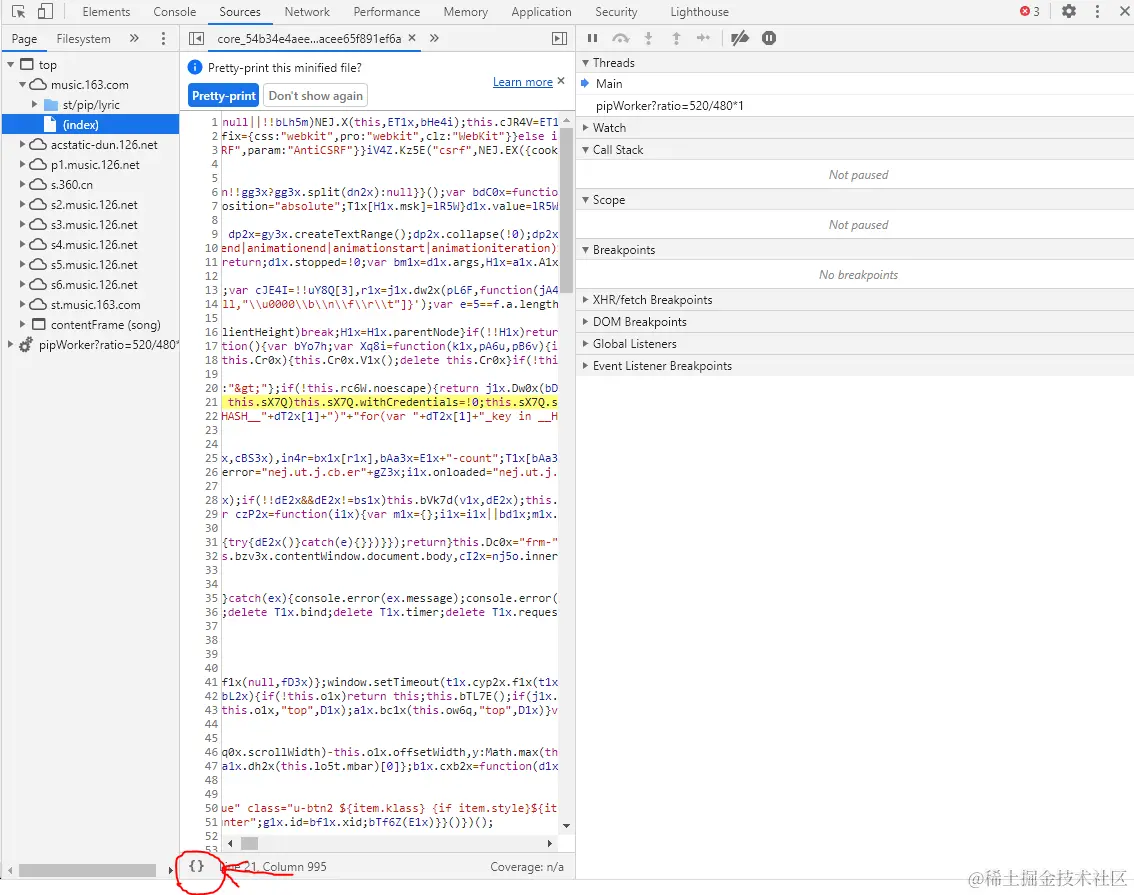Open the Memory tab
Screen dimensions: 1134x895
tap(465, 12)
